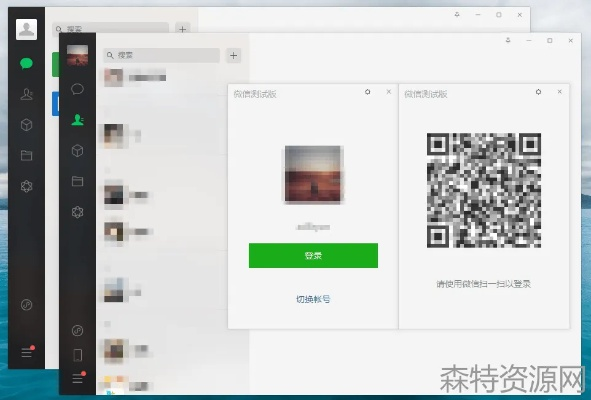Maximize the back WeChat window
The width and height of the screenshot is (591, 400).
point(499,15)
